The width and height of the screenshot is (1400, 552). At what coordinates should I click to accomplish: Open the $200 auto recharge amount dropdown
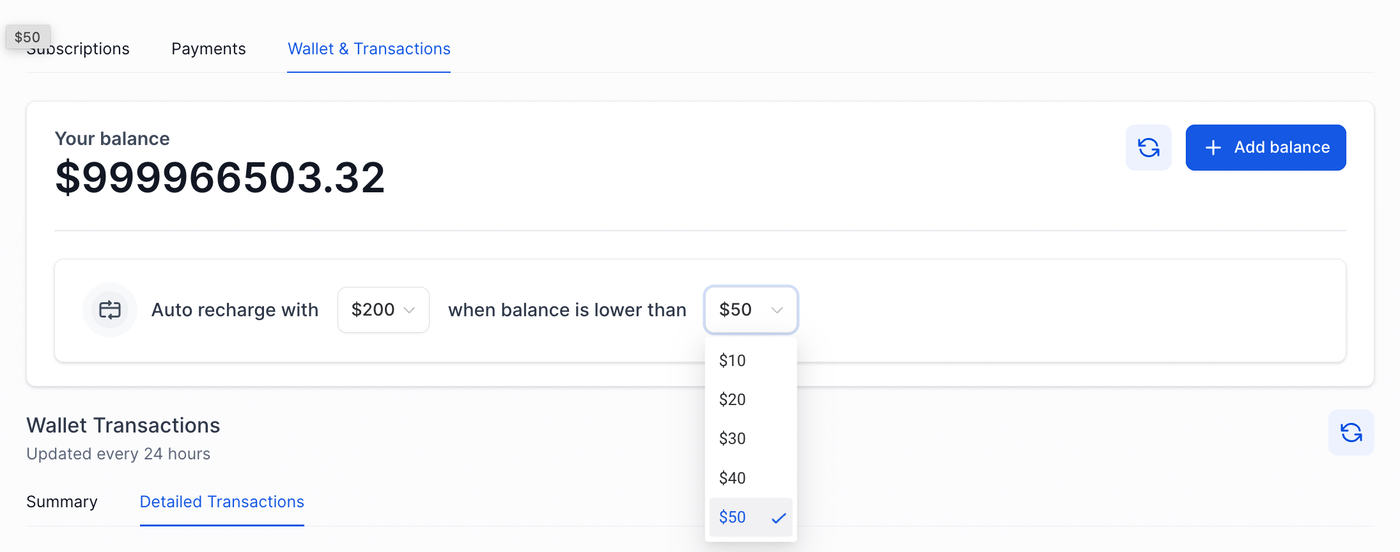383,310
